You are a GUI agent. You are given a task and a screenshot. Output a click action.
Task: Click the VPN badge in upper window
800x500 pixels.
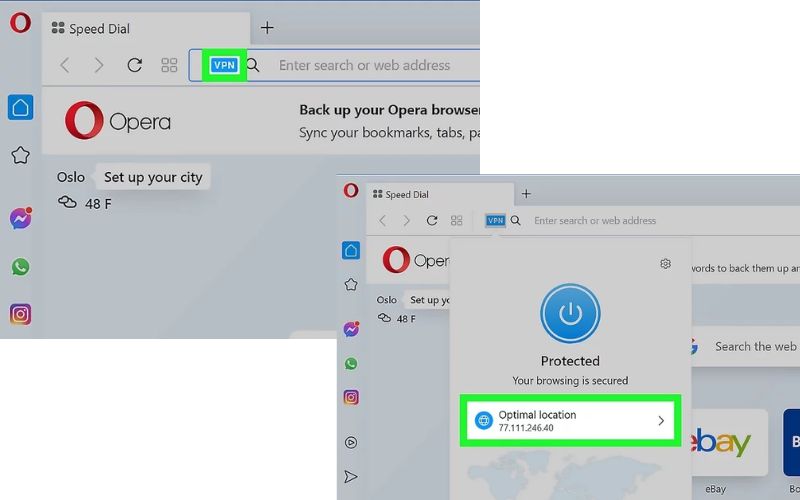(x=224, y=65)
